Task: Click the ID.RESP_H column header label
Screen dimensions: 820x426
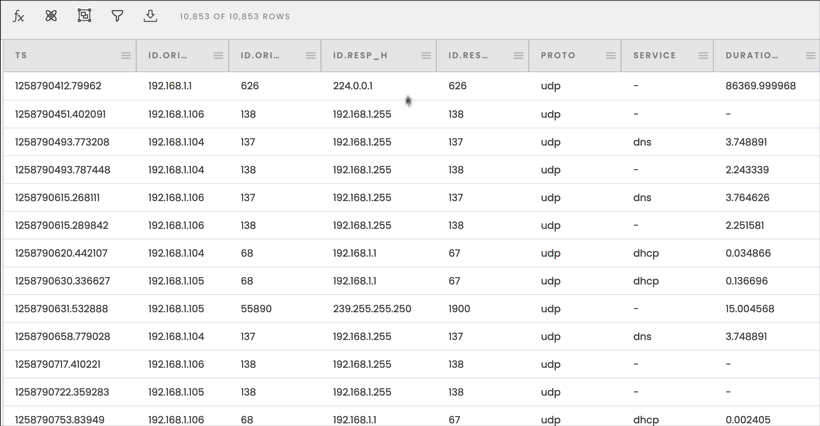Action: click(360, 56)
